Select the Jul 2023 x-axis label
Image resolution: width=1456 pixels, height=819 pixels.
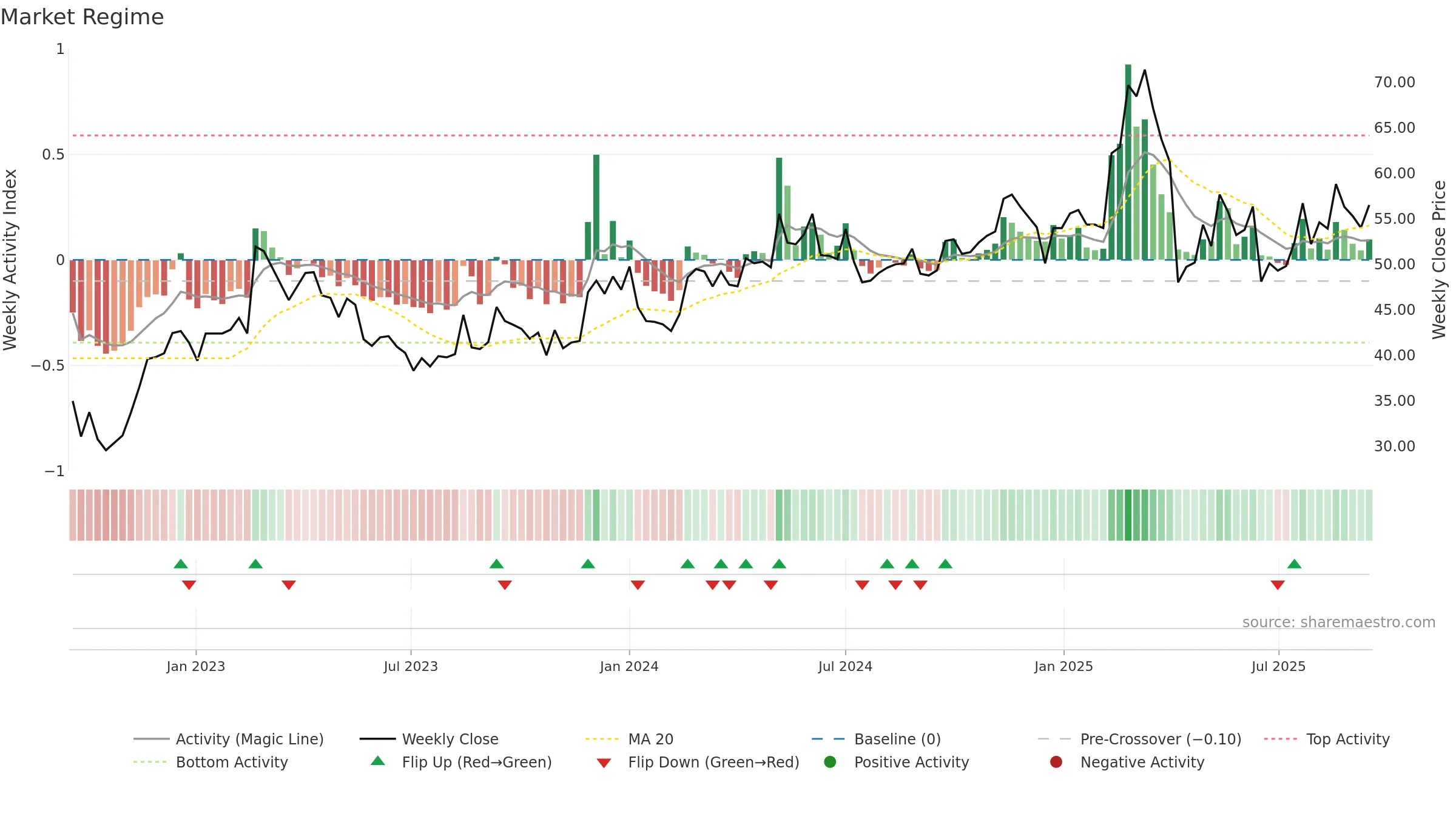click(x=411, y=666)
